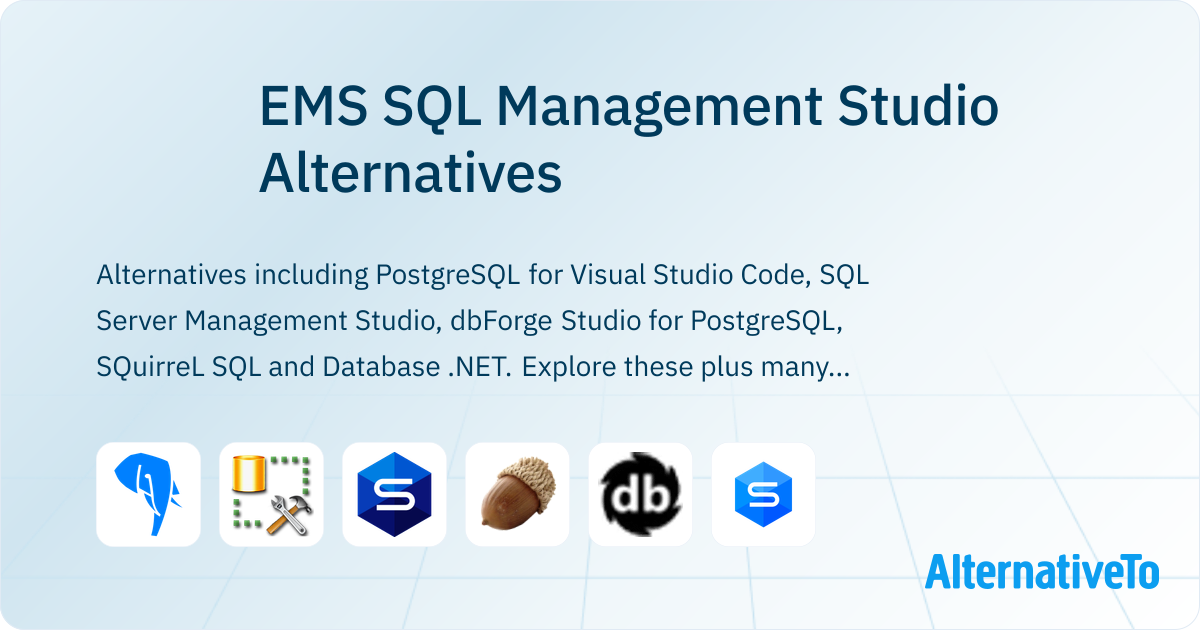The image size is (1200, 630).
Task: Click the SQuirreL SQL acorn icon
Action: coord(517,494)
